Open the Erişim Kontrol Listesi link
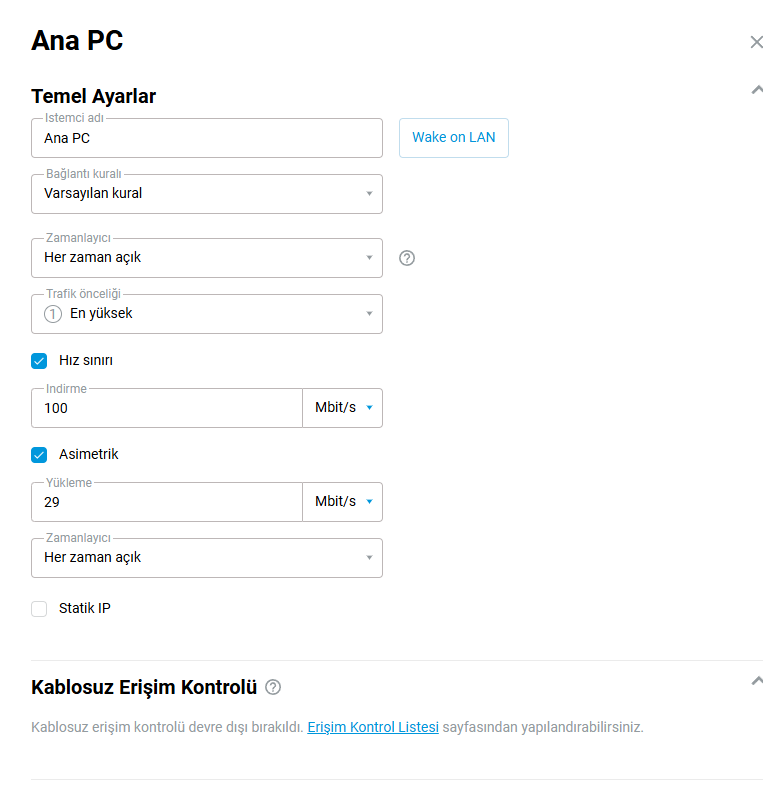 pyautogui.click(x=373, y=727)
